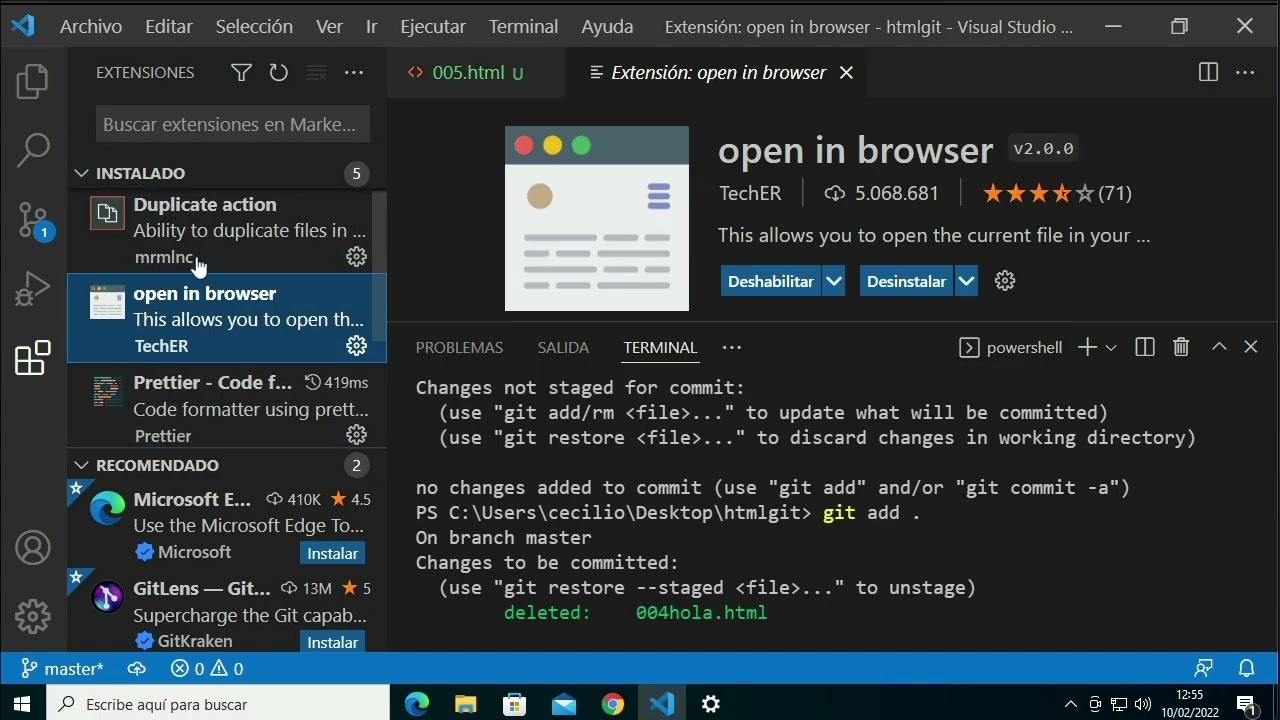Open the Terminal menu in menu bar
The image size is (1280, 720).
(523, 27)
